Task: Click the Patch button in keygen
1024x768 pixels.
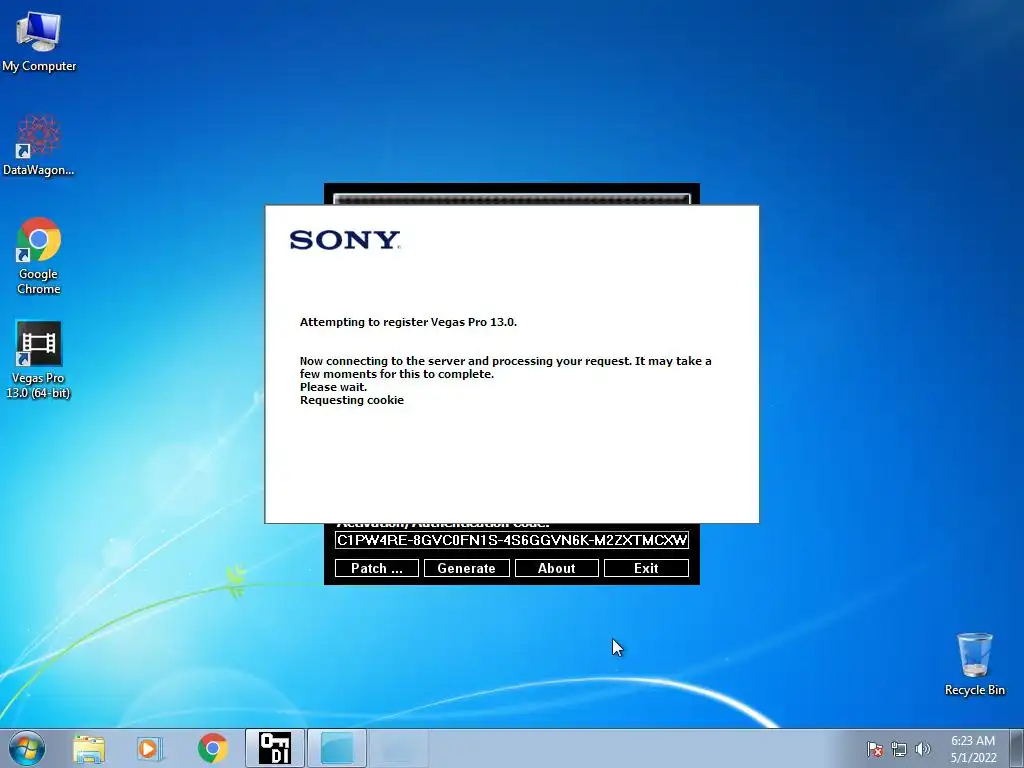Action: click(377, 568)
